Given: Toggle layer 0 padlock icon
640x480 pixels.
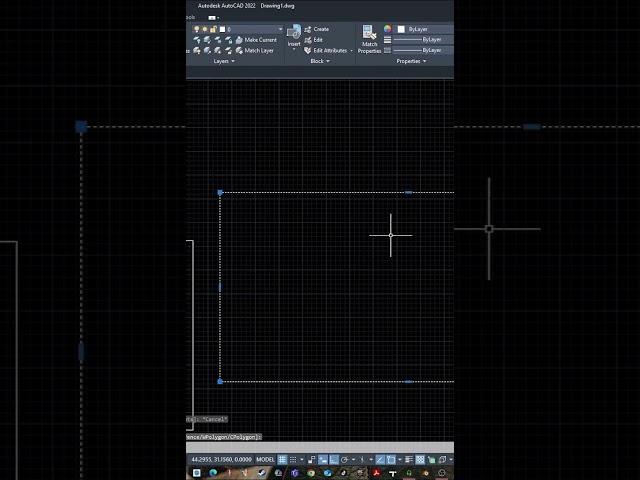Looking at the screenshot, I should pyautogui.click(x=213, y=29).
